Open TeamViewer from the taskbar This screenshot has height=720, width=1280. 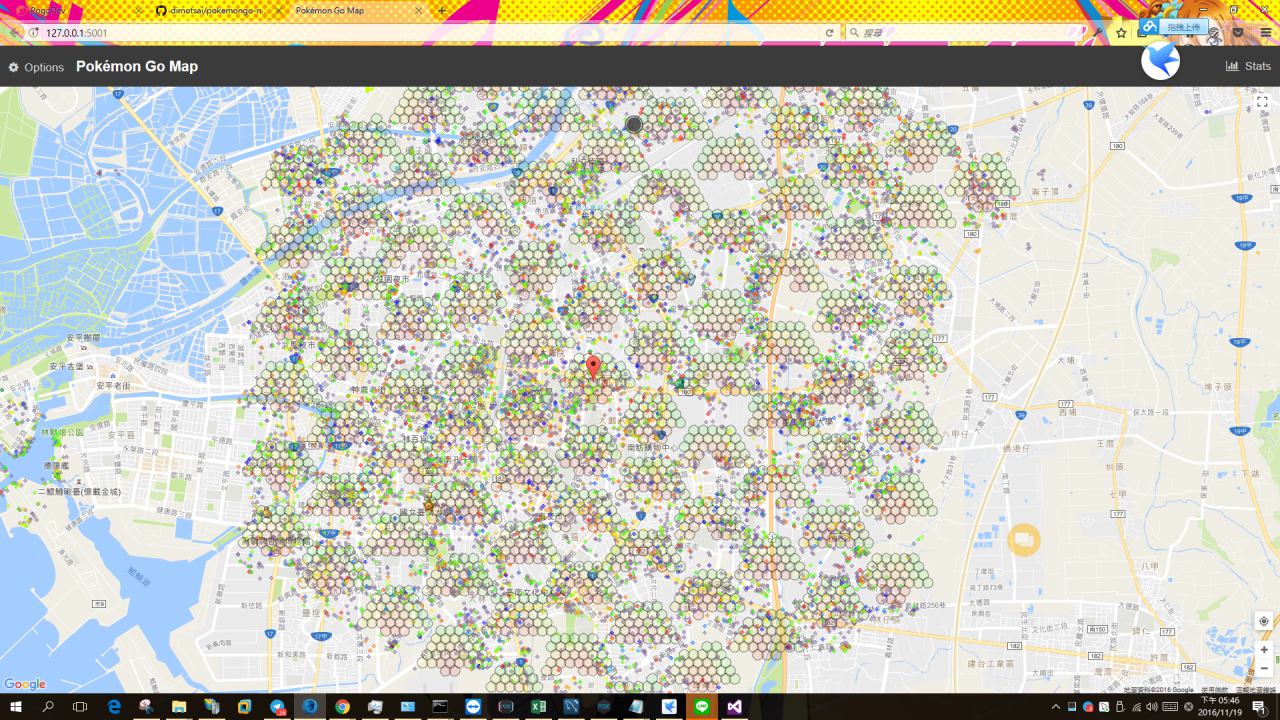pyautogui.click(x=473, y=706)
